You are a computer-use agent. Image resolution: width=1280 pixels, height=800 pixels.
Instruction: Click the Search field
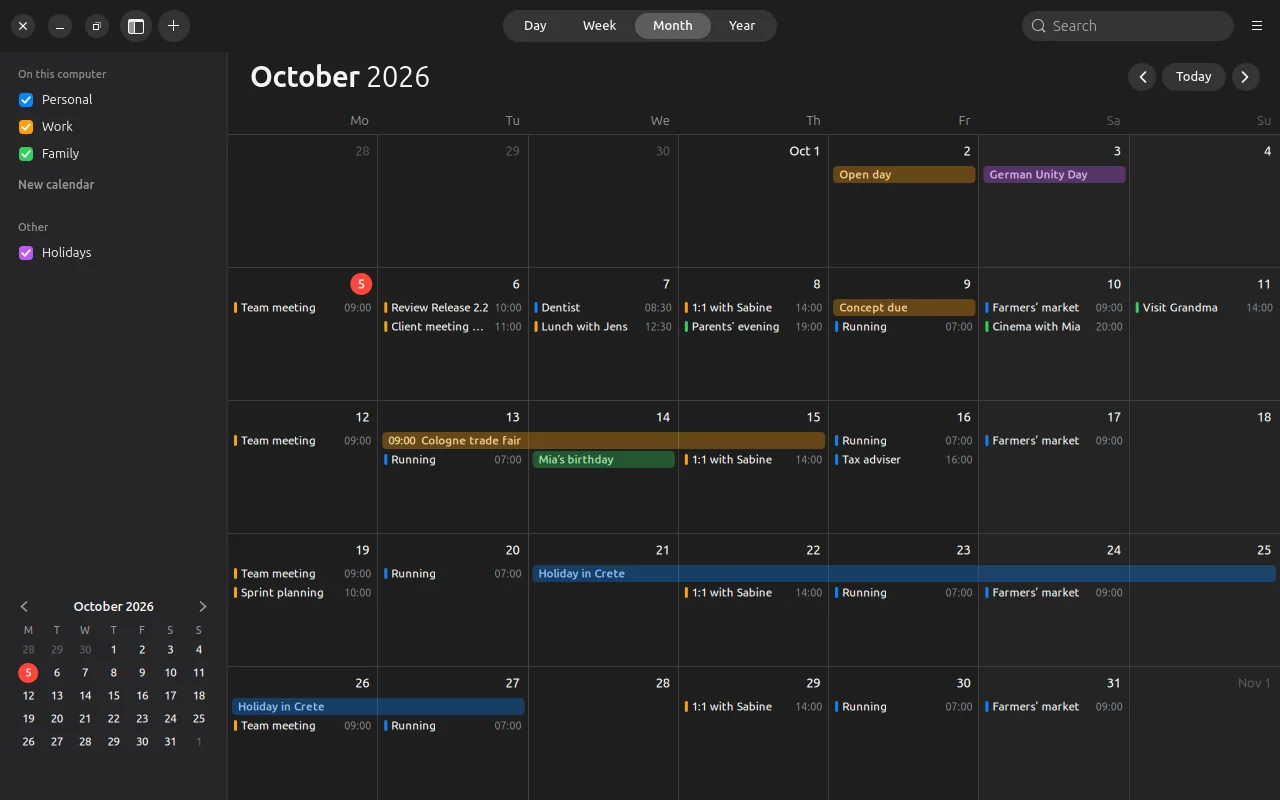click(x=1128, y=26)
